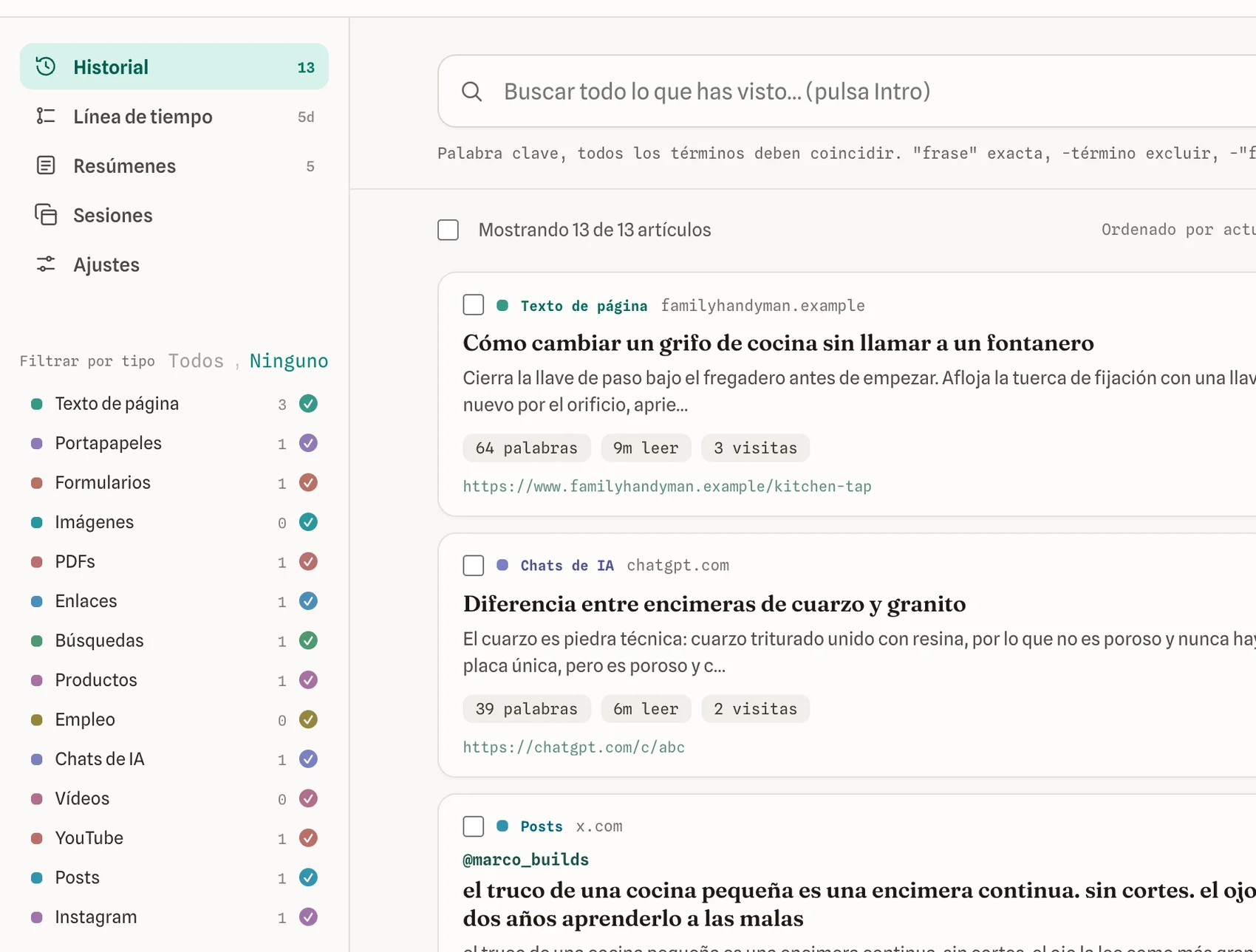Click the 64 palabras tag
This screenshot has width=1256, height=952.
pos(527,448)
